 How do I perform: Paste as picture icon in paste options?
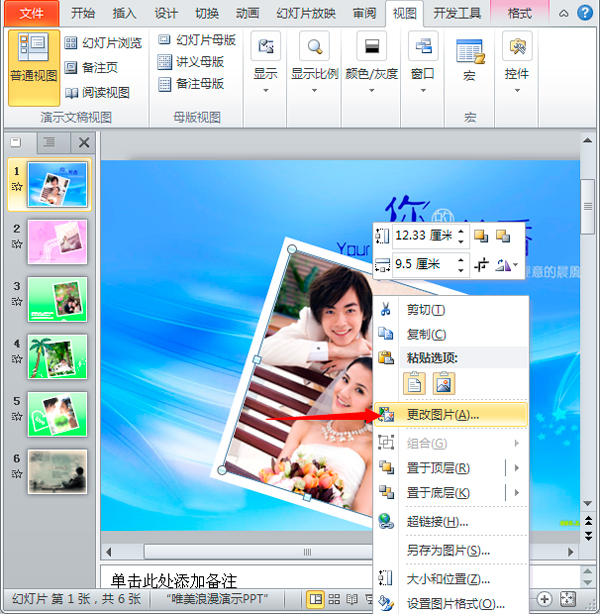pyautogui.click(x=444, y=383)
